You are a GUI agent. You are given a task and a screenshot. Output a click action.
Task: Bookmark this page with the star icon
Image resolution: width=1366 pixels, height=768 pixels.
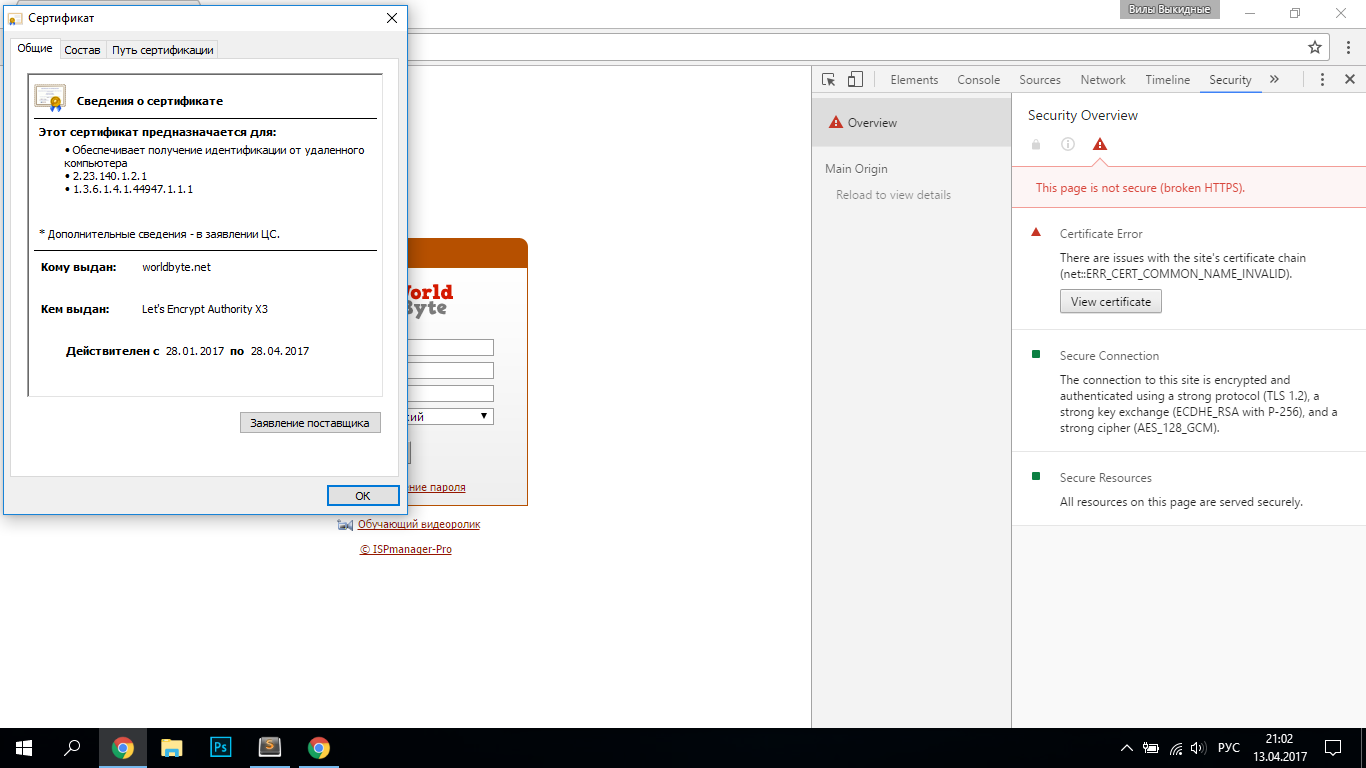(x=1315, y=47)
